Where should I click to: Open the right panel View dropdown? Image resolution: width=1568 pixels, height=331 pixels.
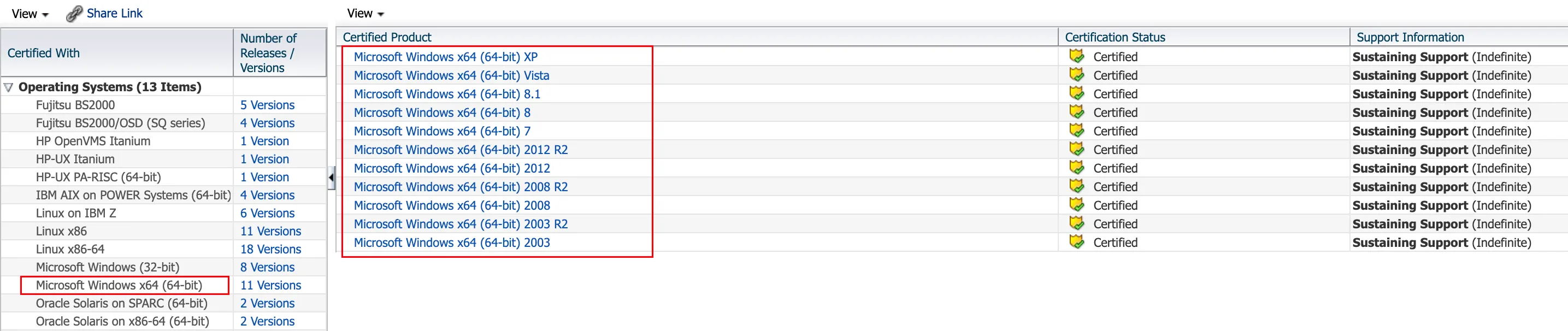point(365,14)
